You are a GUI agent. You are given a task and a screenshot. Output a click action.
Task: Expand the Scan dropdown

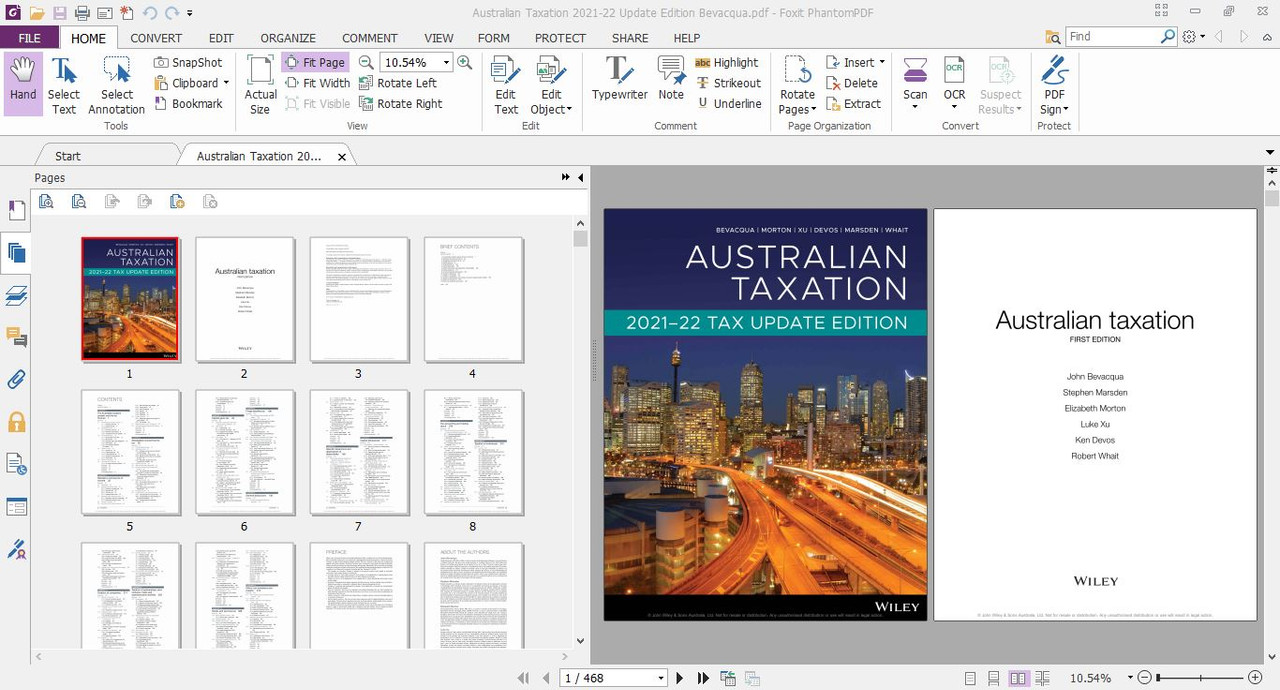pos(915,108)
